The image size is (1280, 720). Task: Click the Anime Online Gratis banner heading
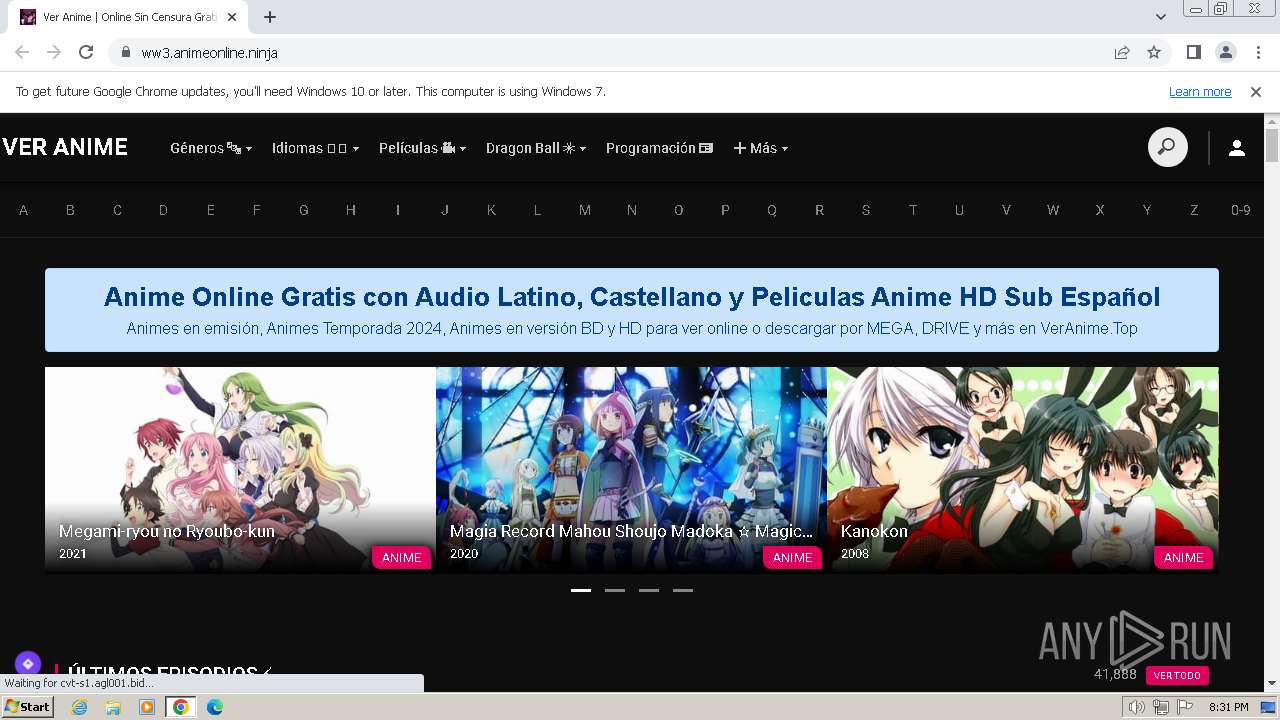(632, 297)
